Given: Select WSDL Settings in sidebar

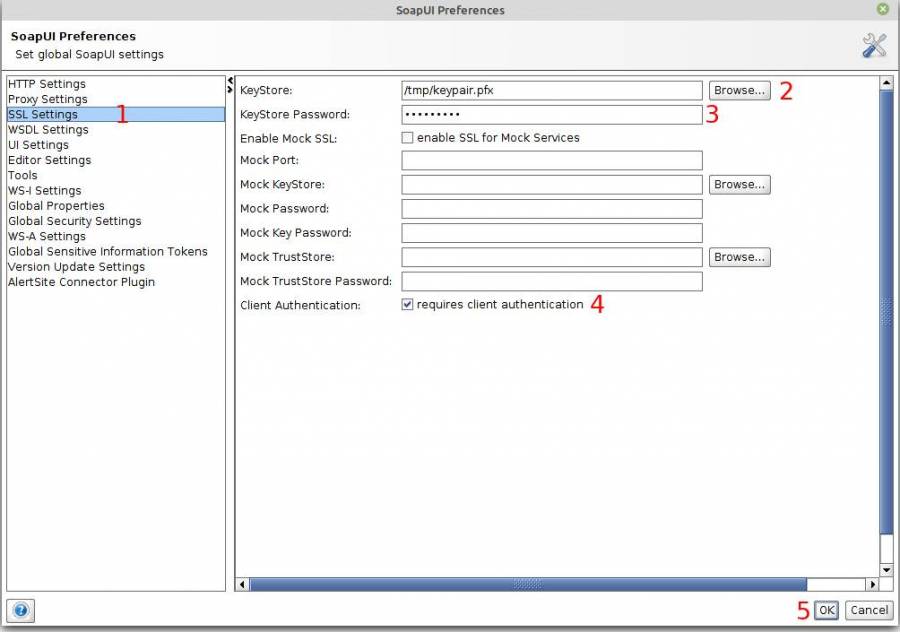Looking at the screenshot, I should (48, 130).
